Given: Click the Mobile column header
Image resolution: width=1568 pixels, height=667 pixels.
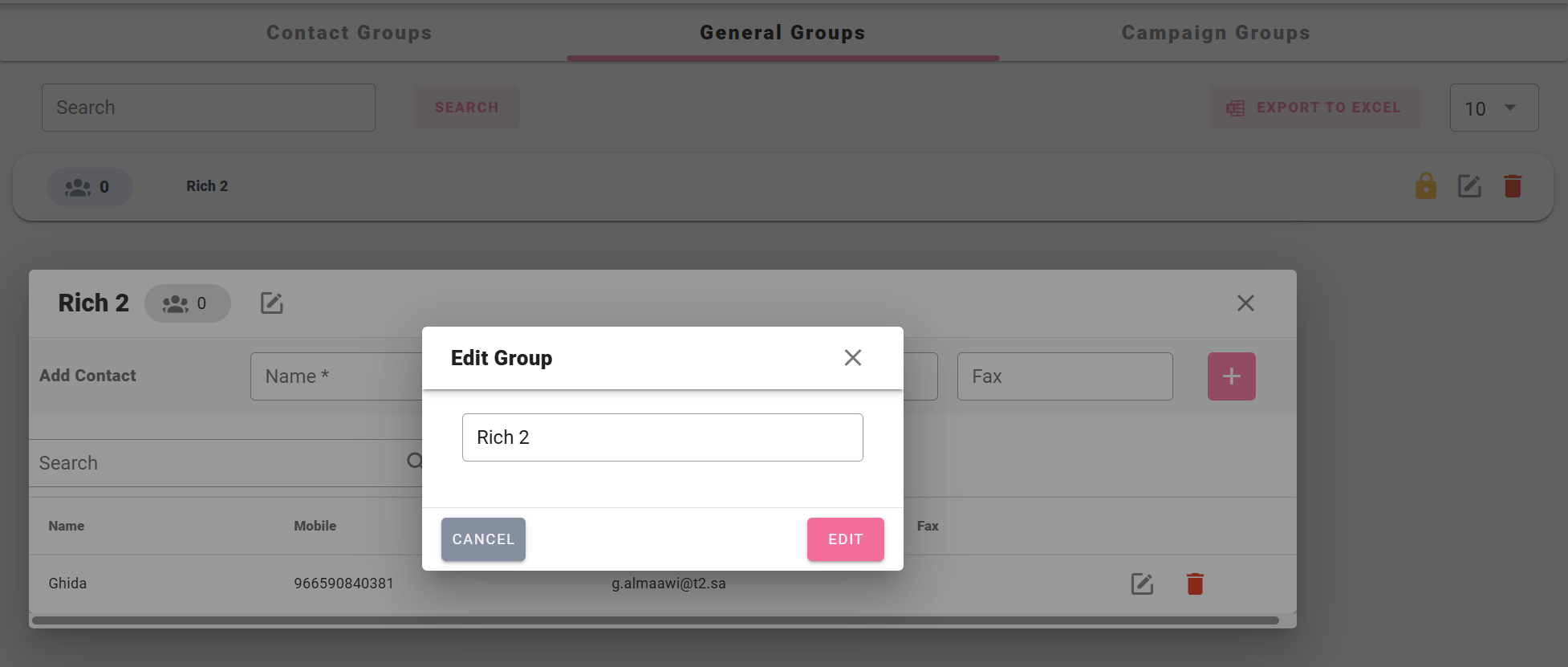Looking at the screenshot, I should [x=315, y=526].
